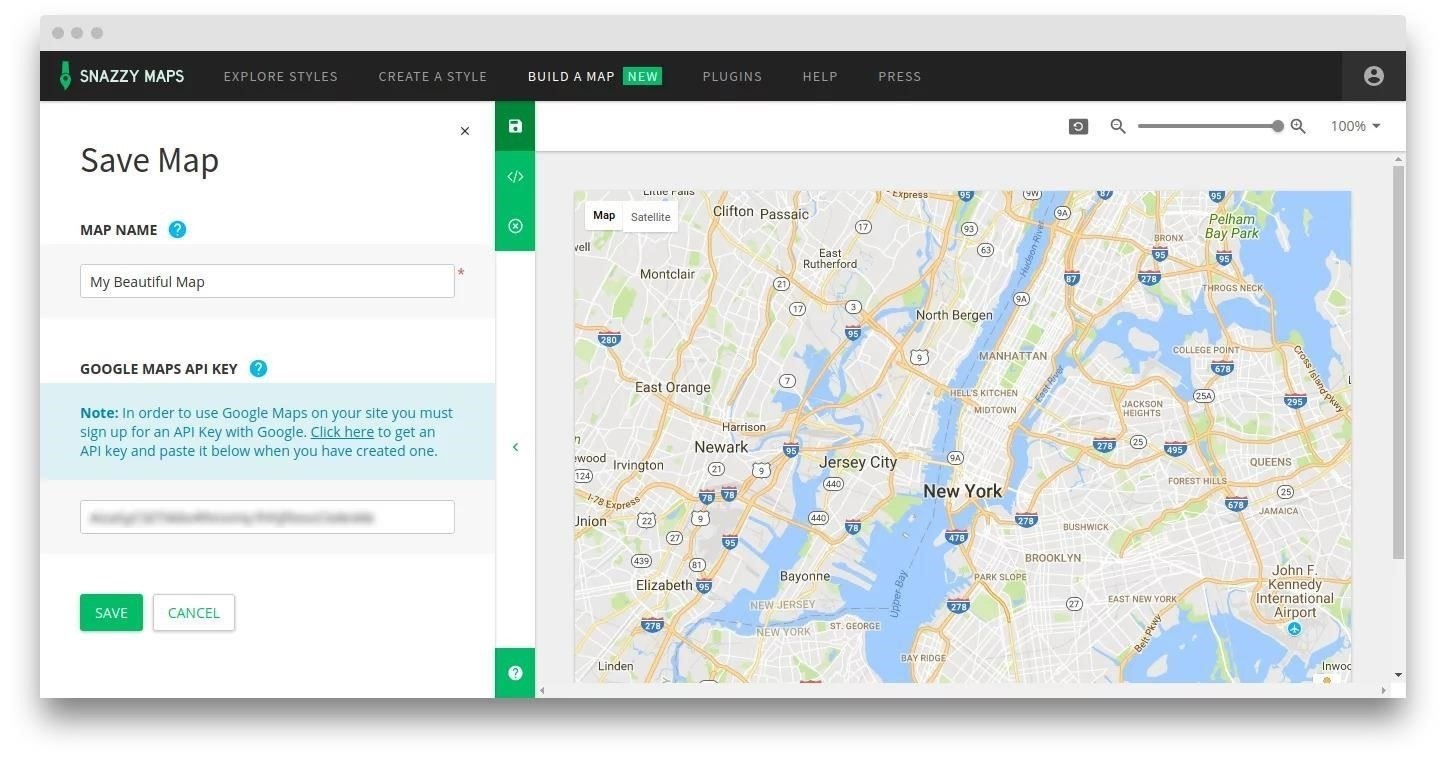Open Explore Styles menu
This screenshot has width=1446, height=768.
280,76
